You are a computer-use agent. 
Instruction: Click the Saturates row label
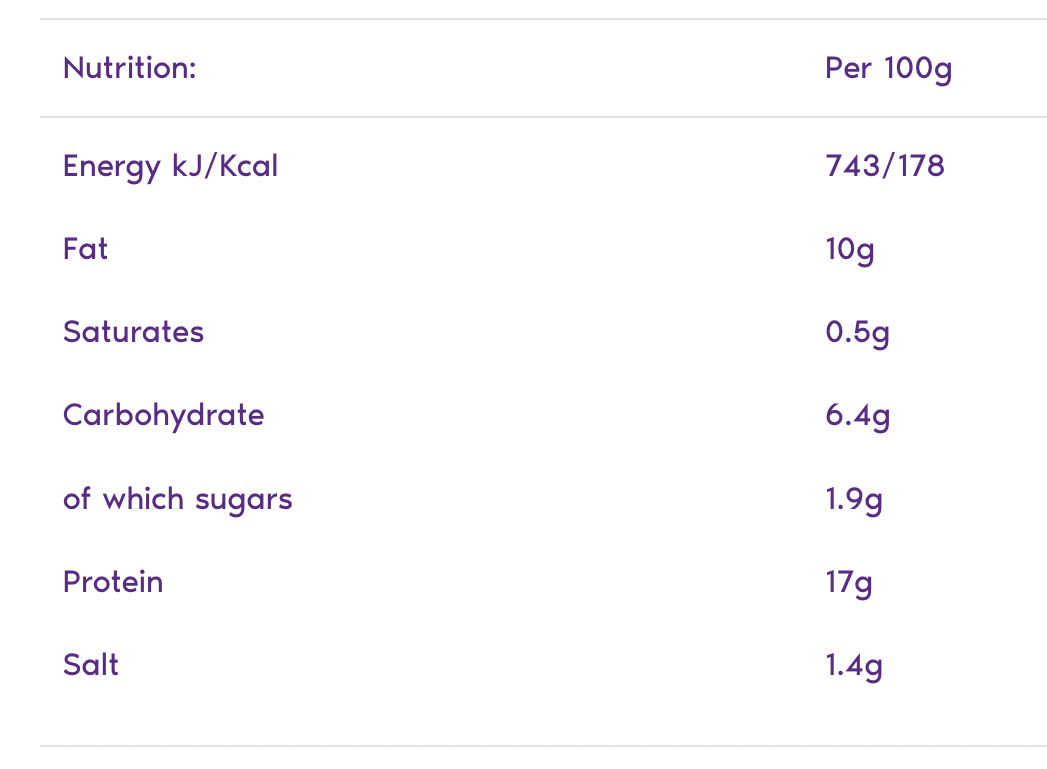point(133,332)
